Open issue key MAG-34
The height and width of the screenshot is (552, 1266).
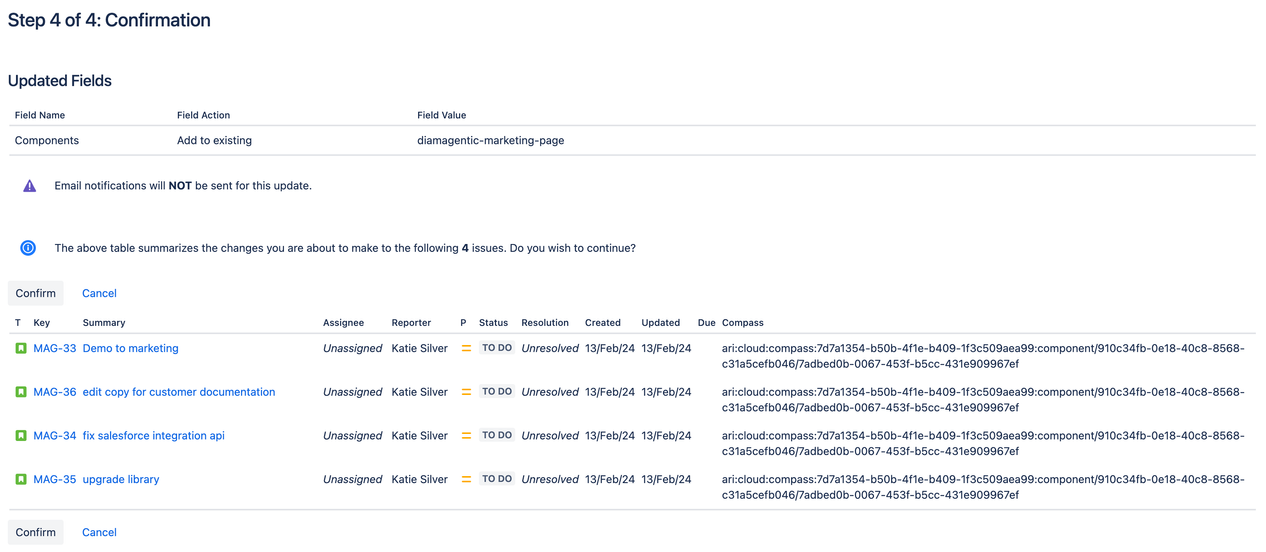[55, 436]
